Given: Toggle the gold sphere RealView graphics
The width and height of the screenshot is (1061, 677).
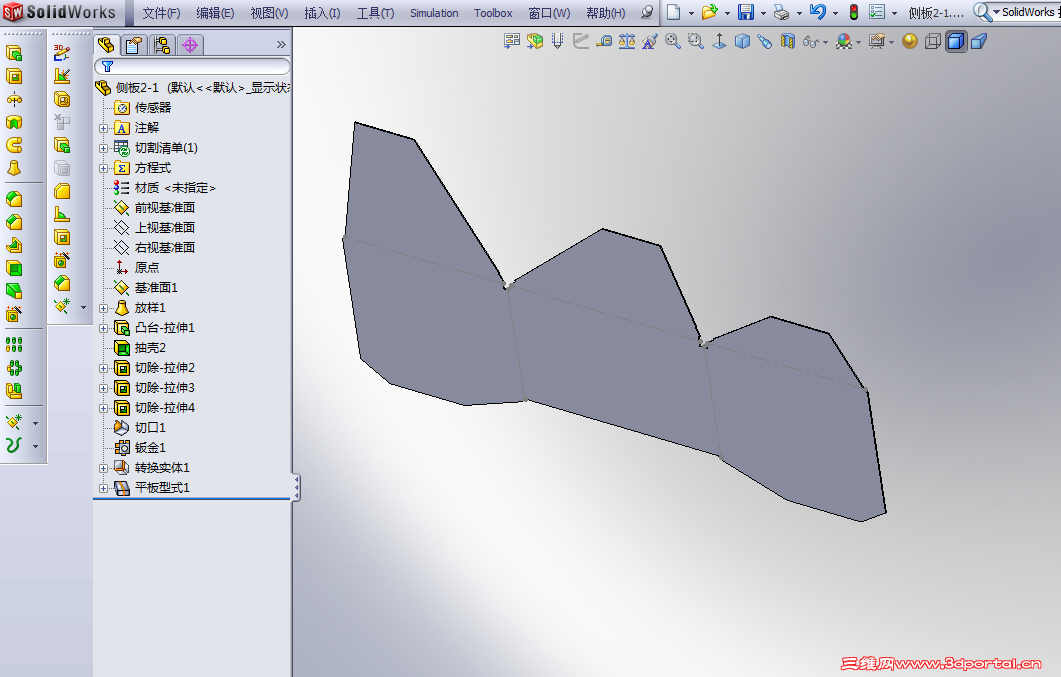Looking at the screenshot, I should 910,42.
